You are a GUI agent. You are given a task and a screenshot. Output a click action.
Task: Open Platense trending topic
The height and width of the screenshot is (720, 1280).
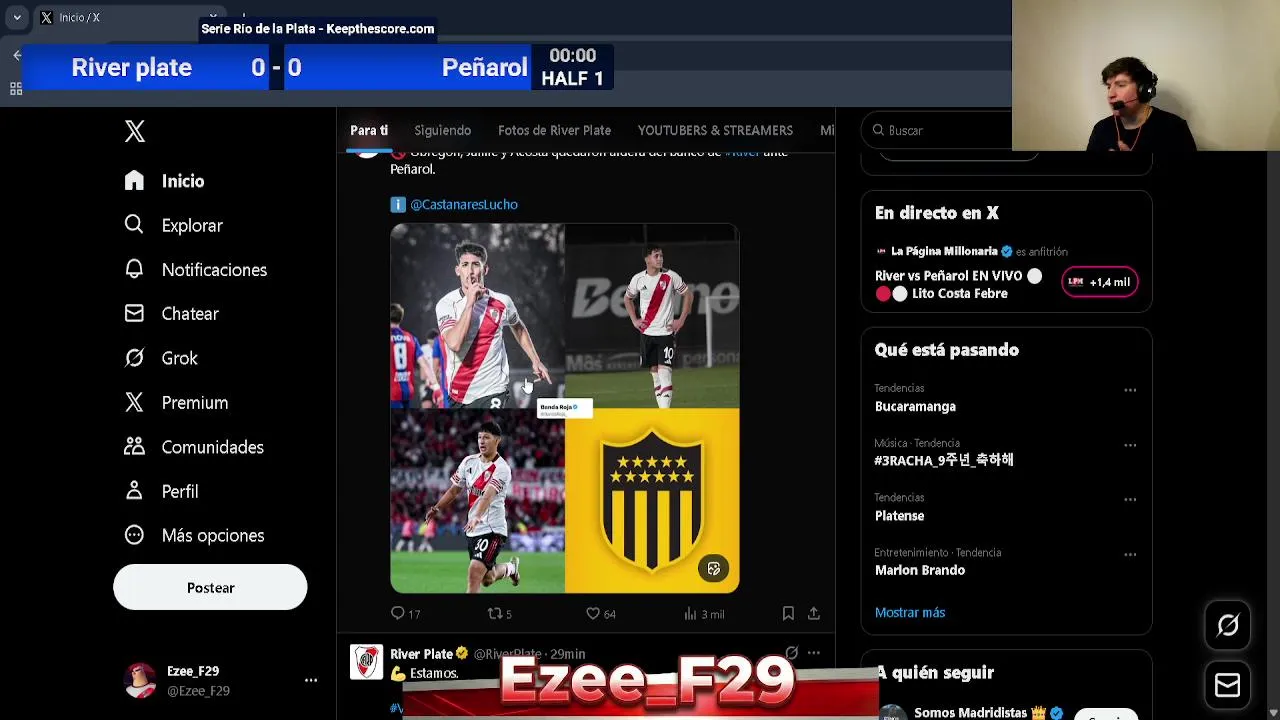pos(899,515)
